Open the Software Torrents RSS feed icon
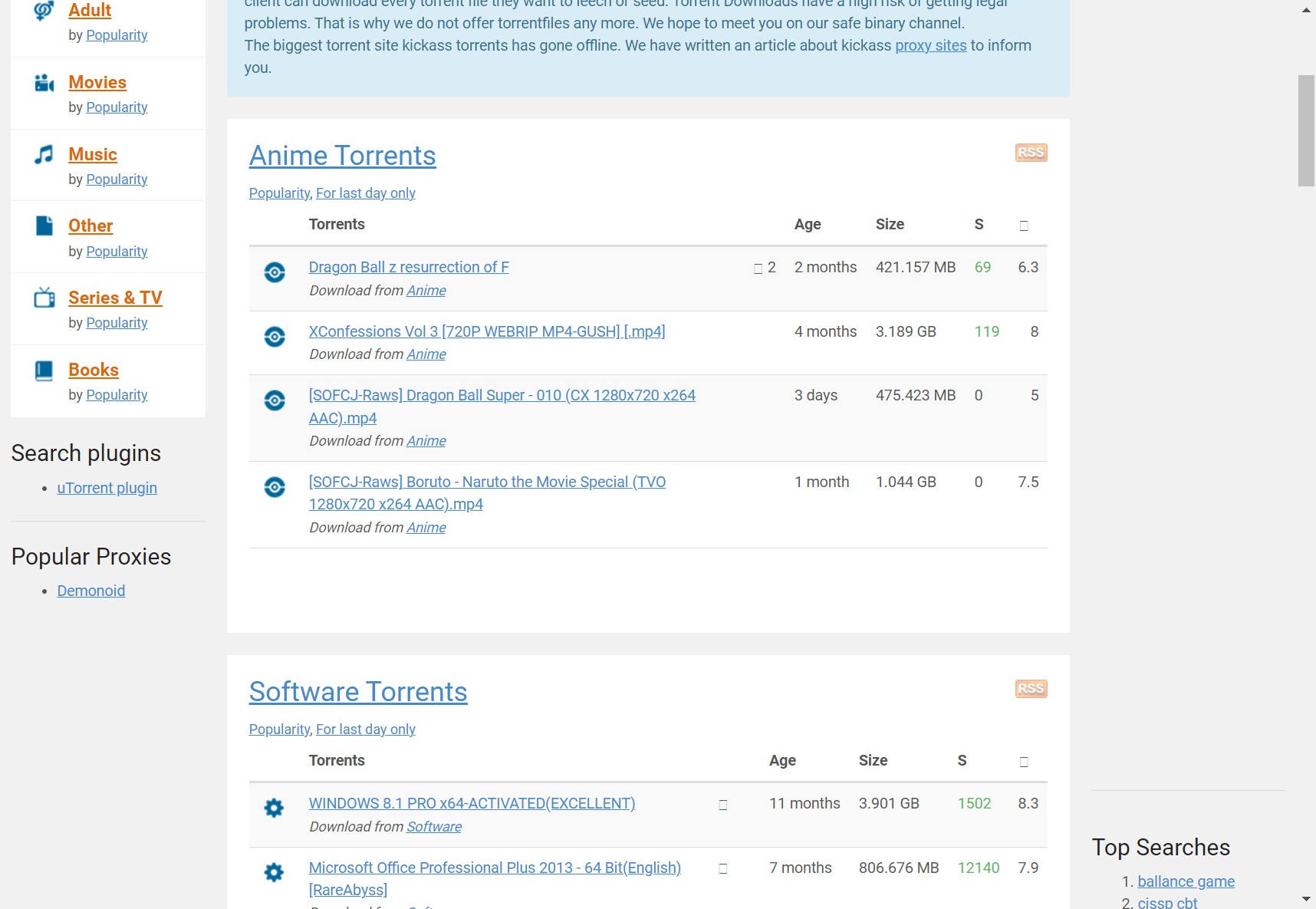The width and height of the screenshot is (1316, 909). click(1031, 689)
